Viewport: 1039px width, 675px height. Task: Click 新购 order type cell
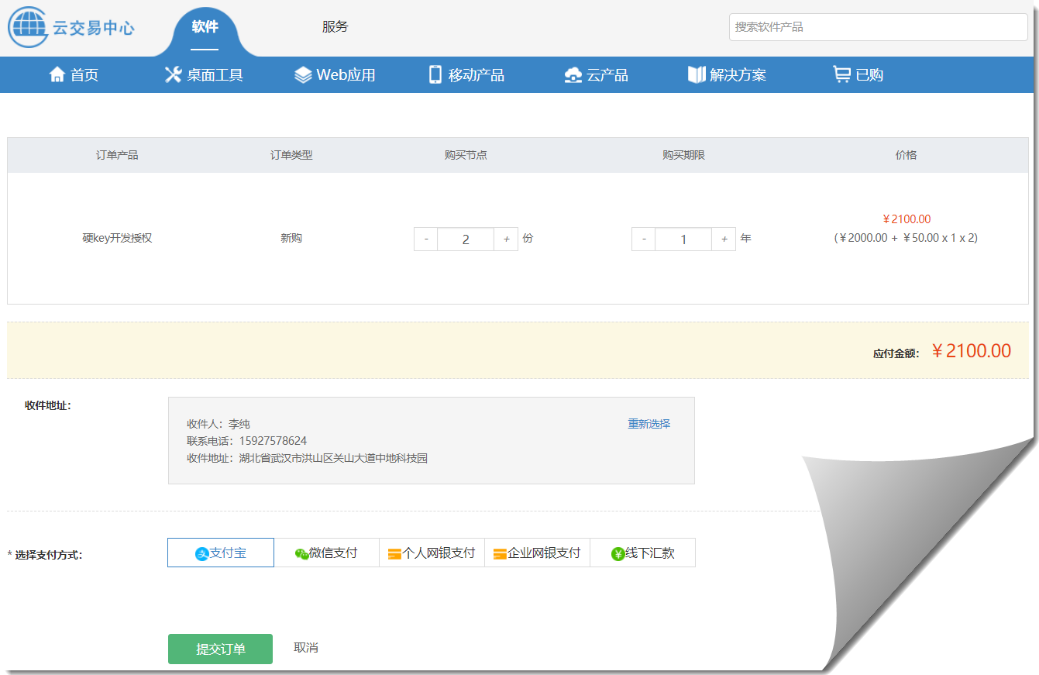pyautogui.click(x=291, y=238)
